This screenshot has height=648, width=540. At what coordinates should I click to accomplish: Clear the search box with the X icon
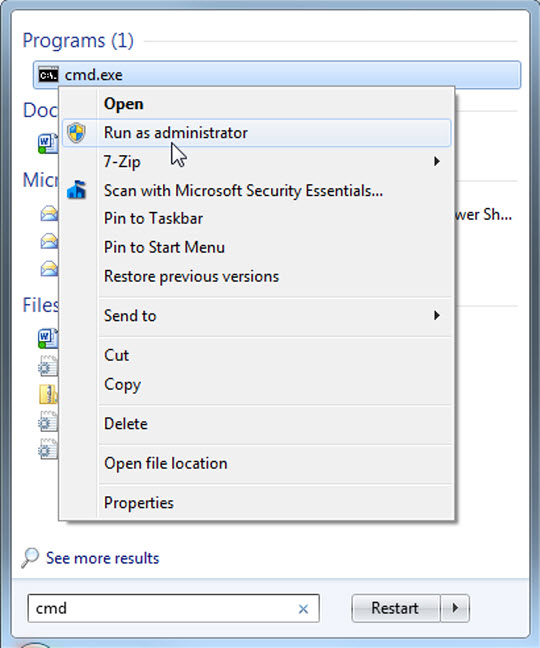(303, 609)
